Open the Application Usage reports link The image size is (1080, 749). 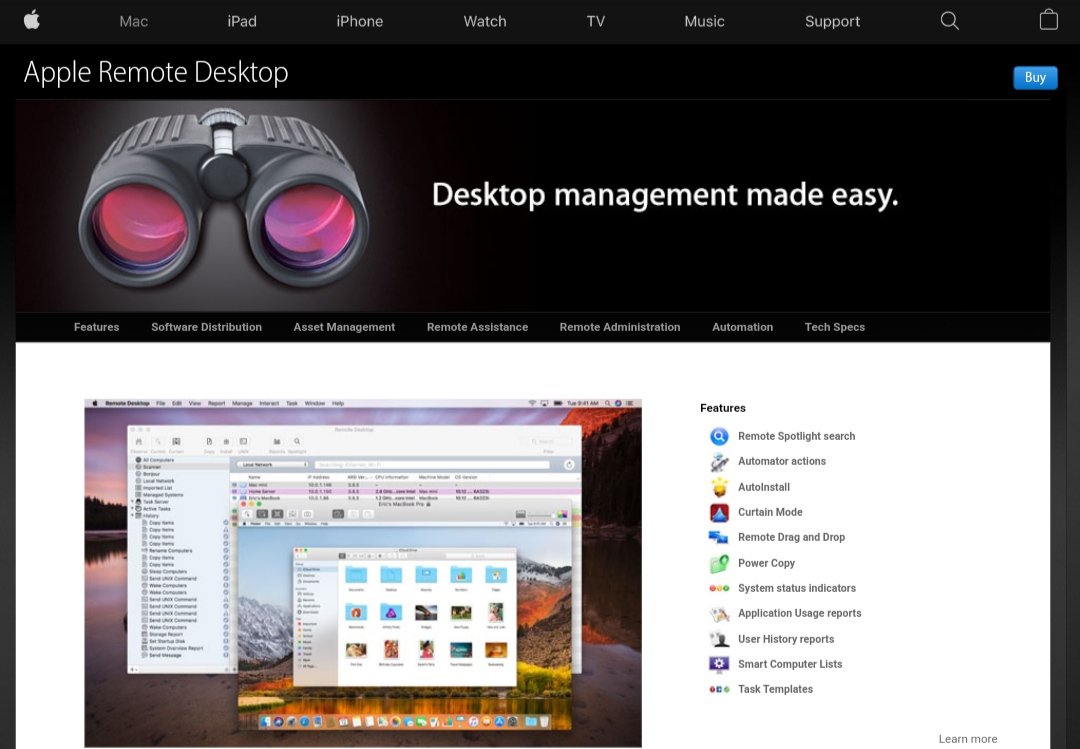click(x=800, y=613)
